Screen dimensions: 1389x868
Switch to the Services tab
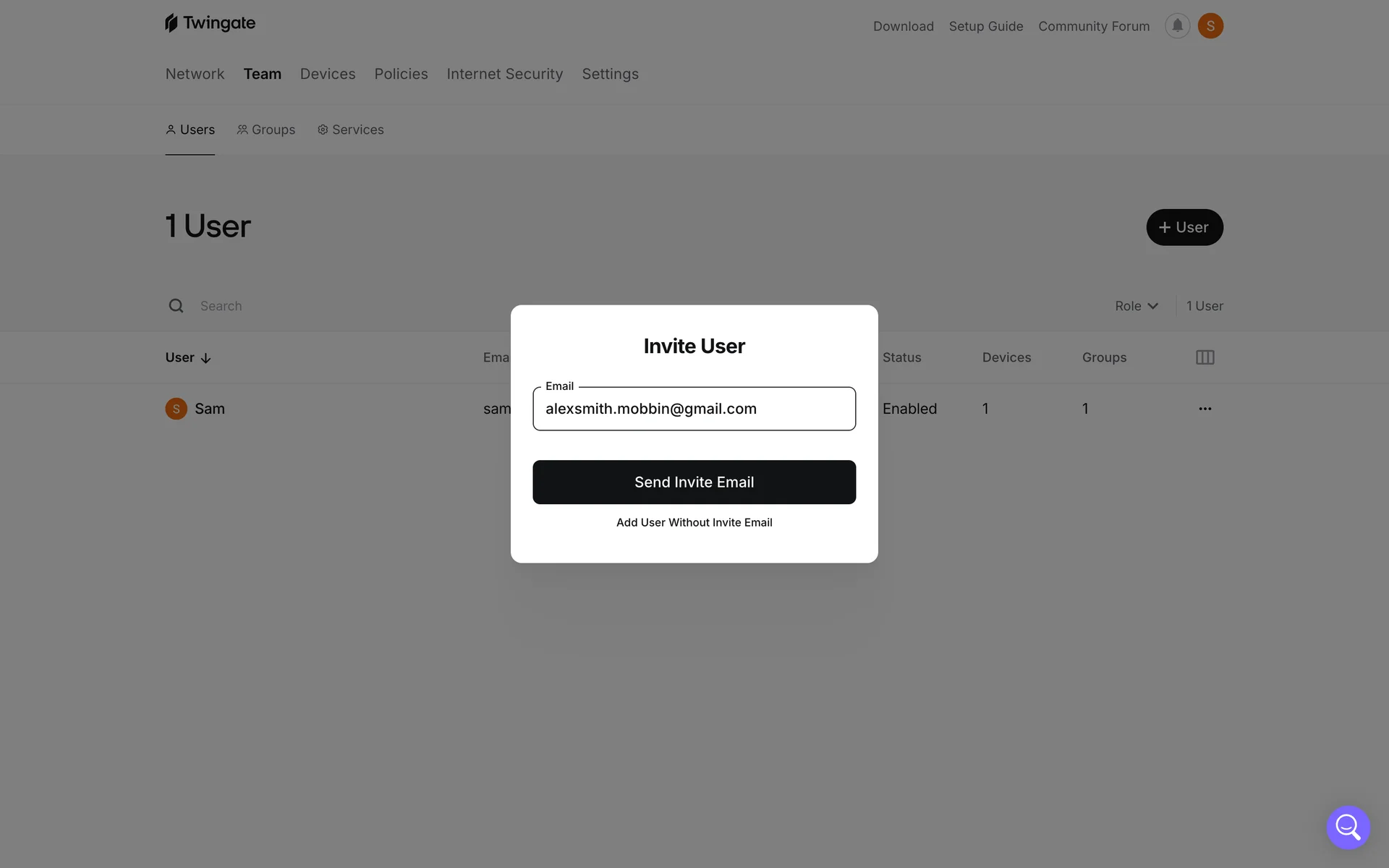(351, 129)
